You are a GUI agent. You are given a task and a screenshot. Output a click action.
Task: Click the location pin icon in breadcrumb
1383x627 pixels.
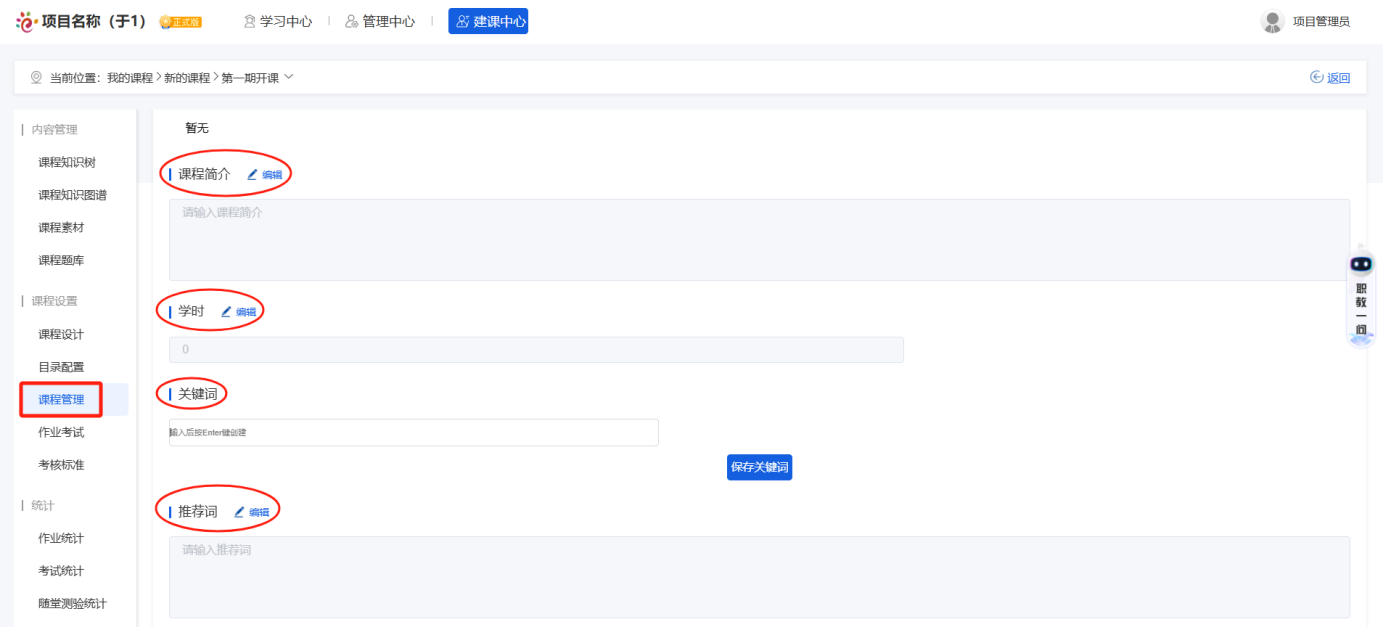tap(36, 77)
